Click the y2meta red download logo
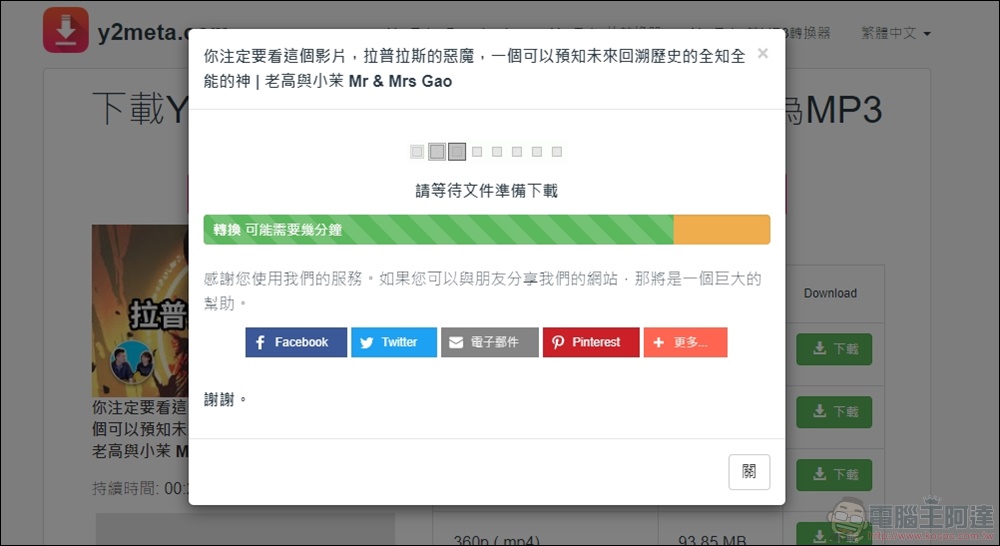Image resolution: width=1000 pixels, height=546 pixels. tap(66, 30)
